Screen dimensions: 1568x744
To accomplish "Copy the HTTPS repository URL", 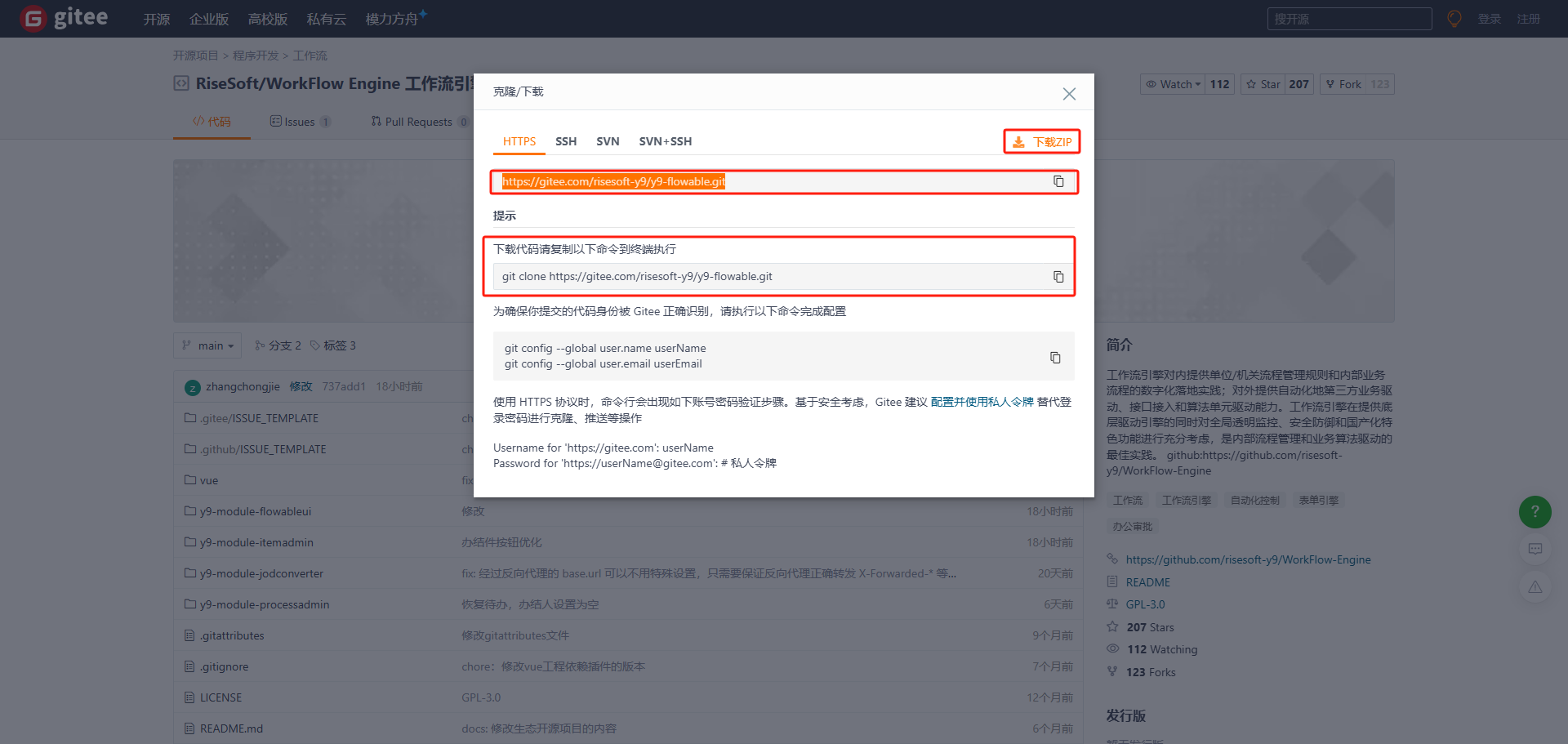I will pos(1058,181).
